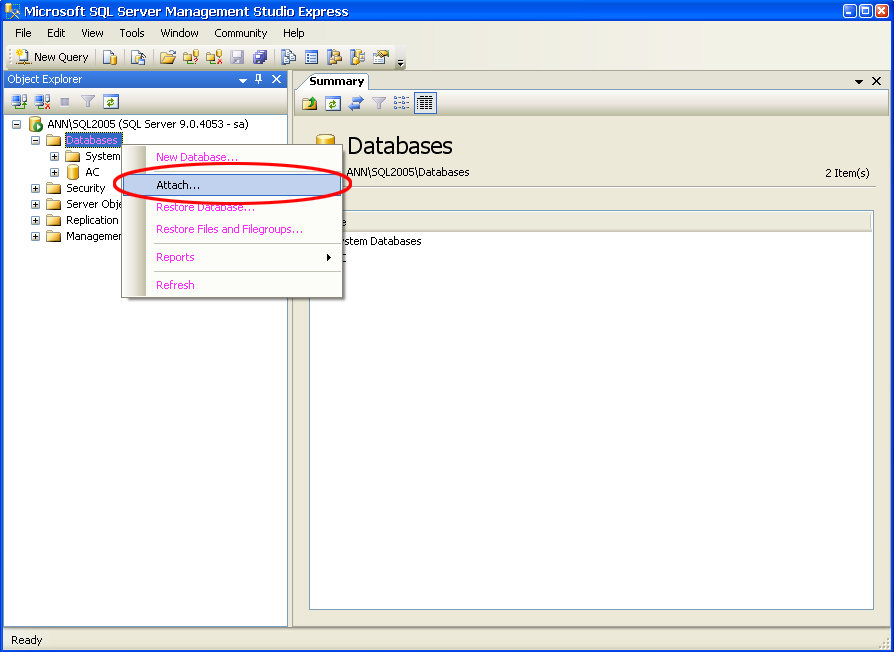Refresh Object Explorer using its toolbar icon
The width and height of the screenshot is (894, 652).
pyautogui.click(x=111, y=101)
